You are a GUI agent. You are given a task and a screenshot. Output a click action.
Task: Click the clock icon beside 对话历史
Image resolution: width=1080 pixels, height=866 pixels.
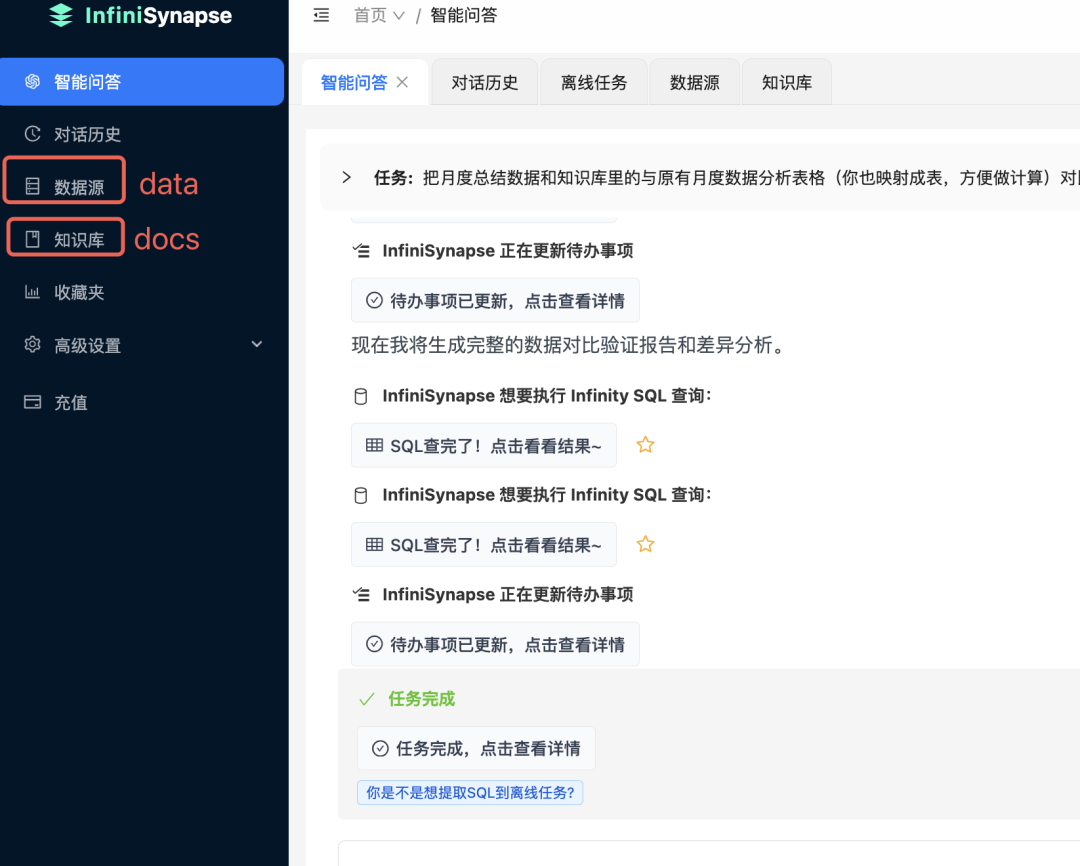[32, 134]
